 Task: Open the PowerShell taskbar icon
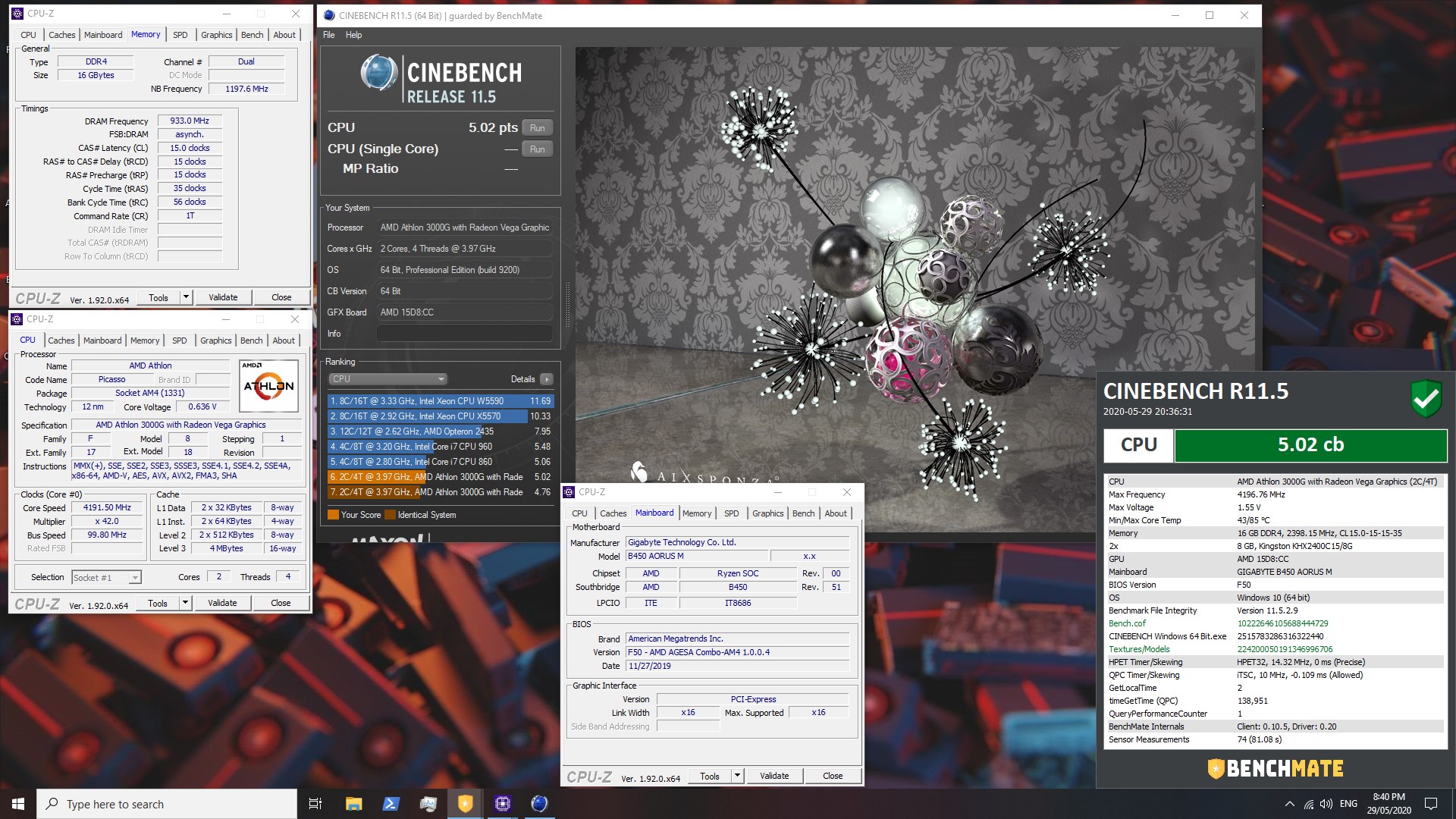pos(391,804)
